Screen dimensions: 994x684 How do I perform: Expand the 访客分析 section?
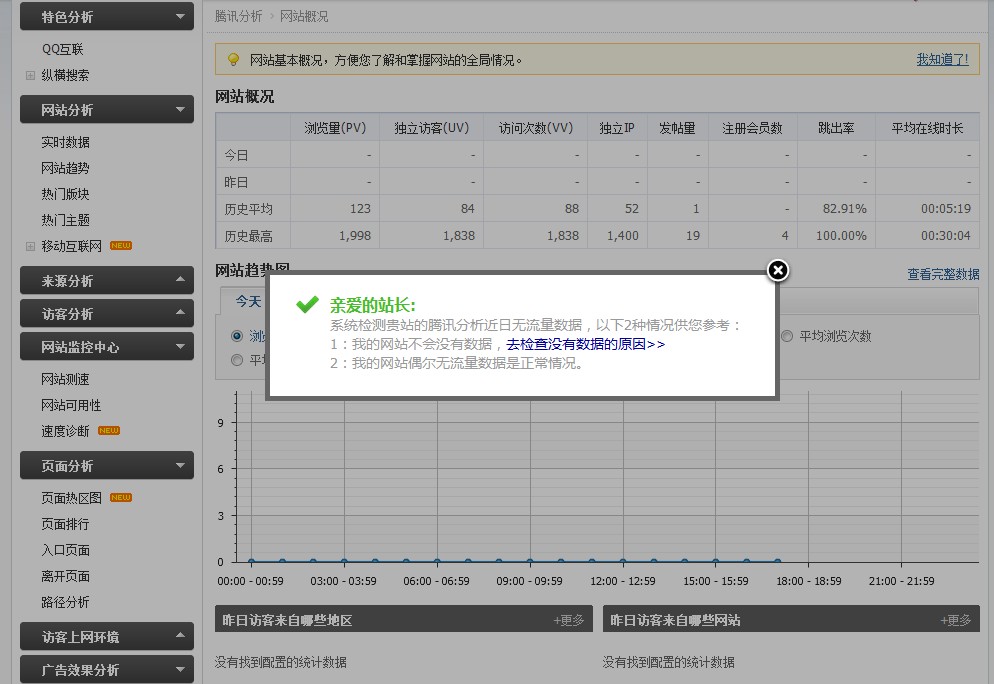point(106,314)
